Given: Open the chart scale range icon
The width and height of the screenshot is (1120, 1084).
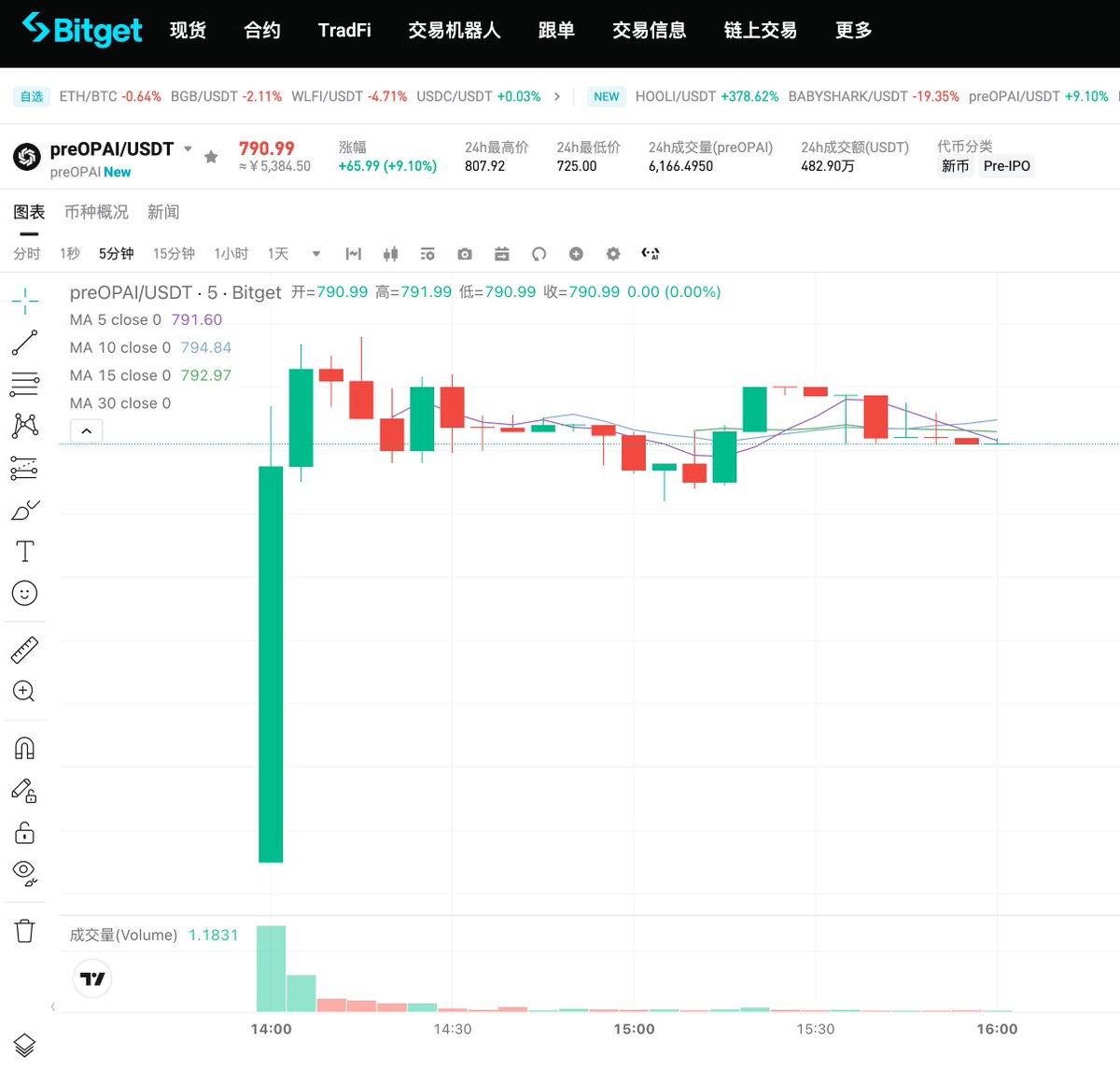Looking at the screenshot, I should pos(353,254).
